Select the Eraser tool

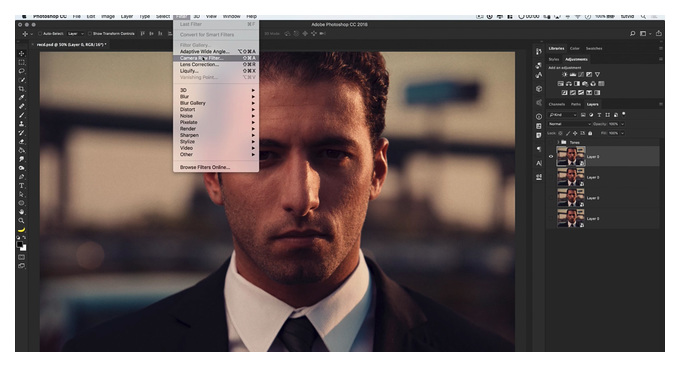tap(21, 141)
